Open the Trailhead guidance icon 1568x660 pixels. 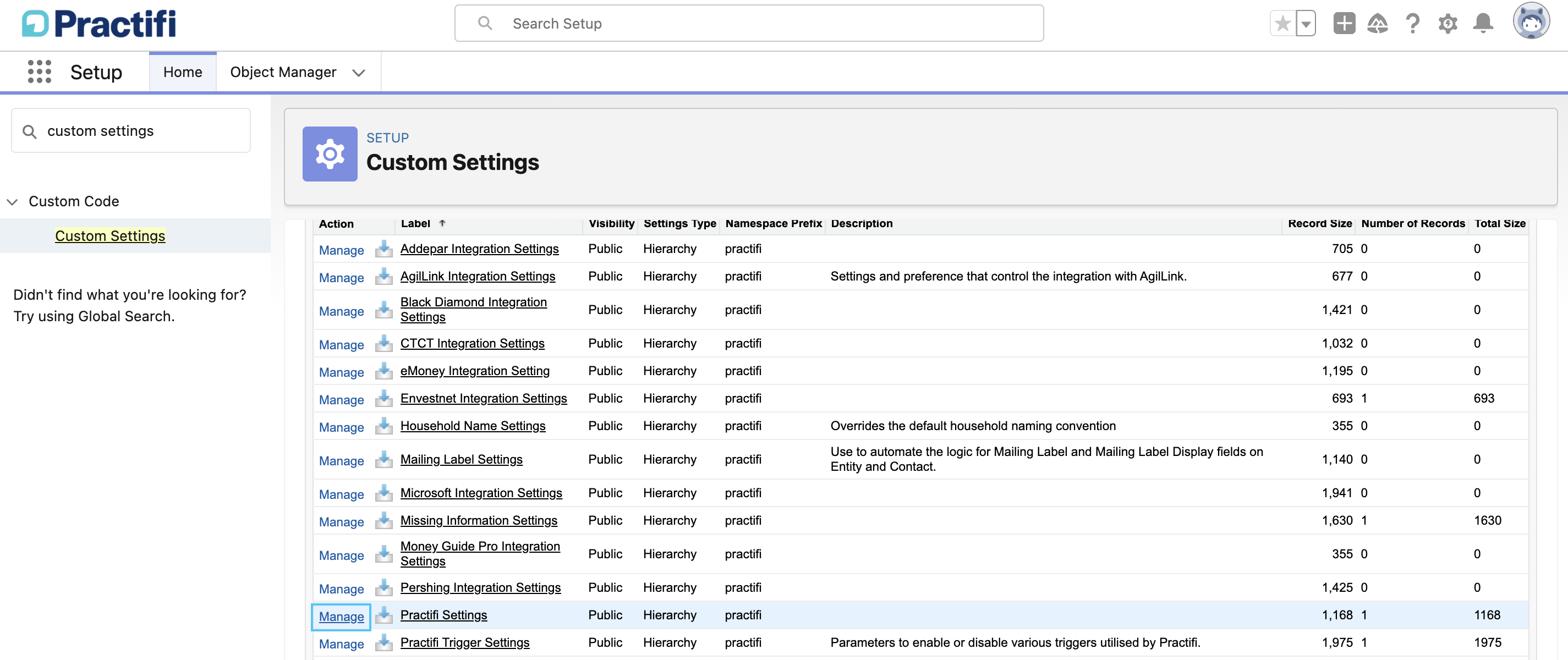[x=1378, y=24]
